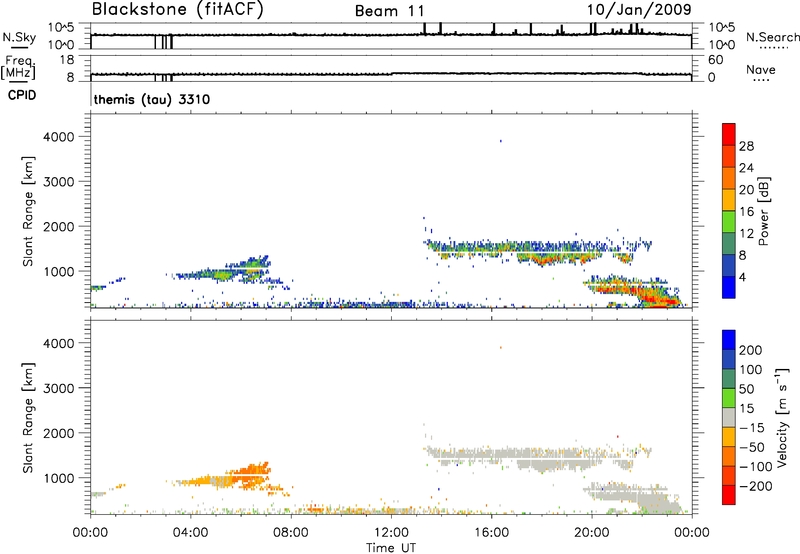The height and width of the screenshot is (554, 800).
Task: Click the "24" label on power colorbar
Action: pyautogui.click(x=746, y=168)
